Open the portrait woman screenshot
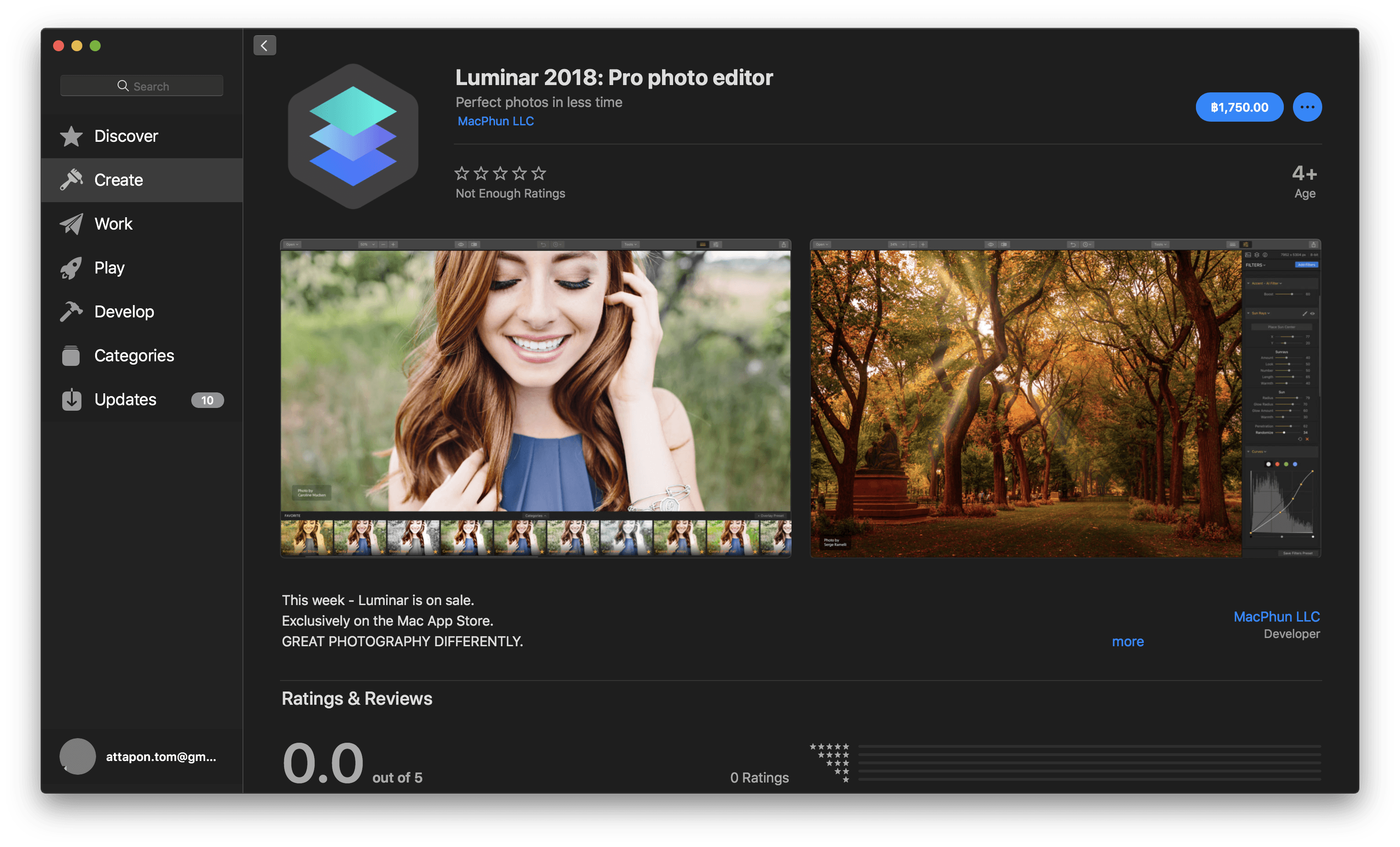The width and height of the screenshot is (1400, 847). point(535,398)
